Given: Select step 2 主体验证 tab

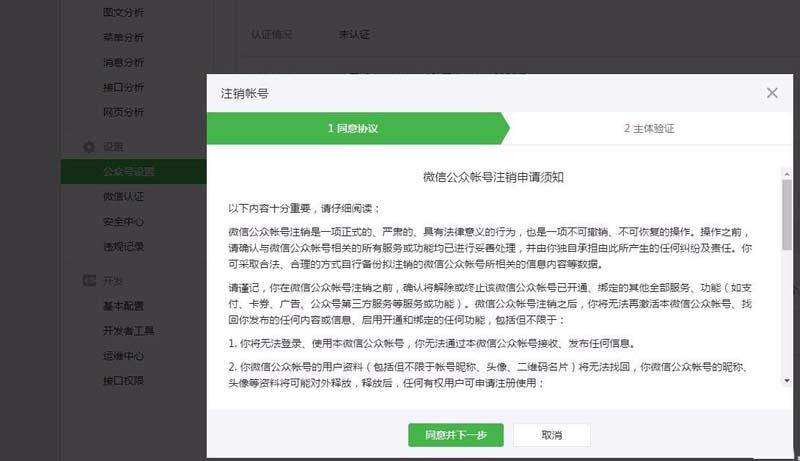Looking at the screenshot, I should tap(649, 129).
